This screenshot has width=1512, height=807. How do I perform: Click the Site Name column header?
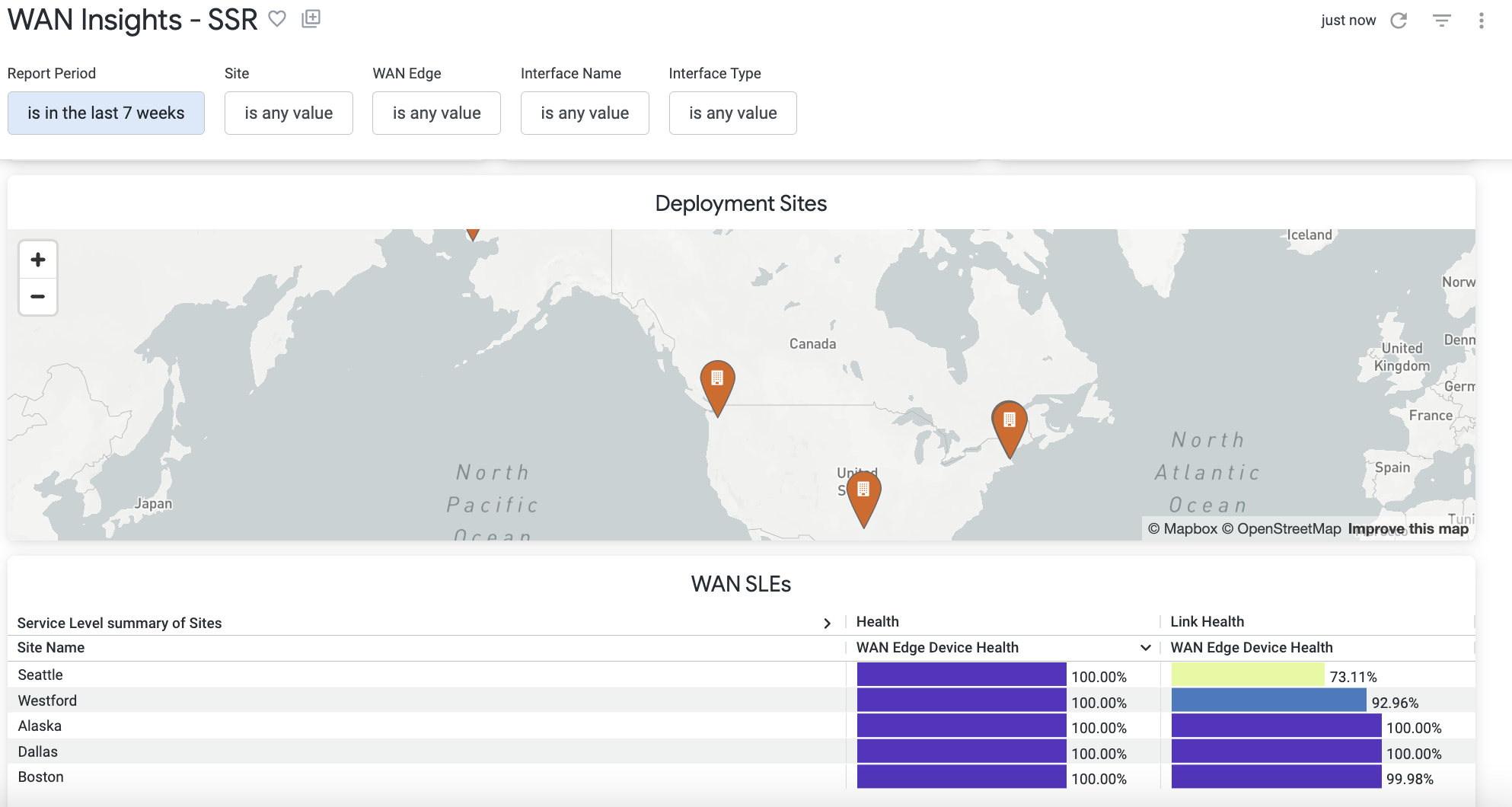(x=51, y=648)
